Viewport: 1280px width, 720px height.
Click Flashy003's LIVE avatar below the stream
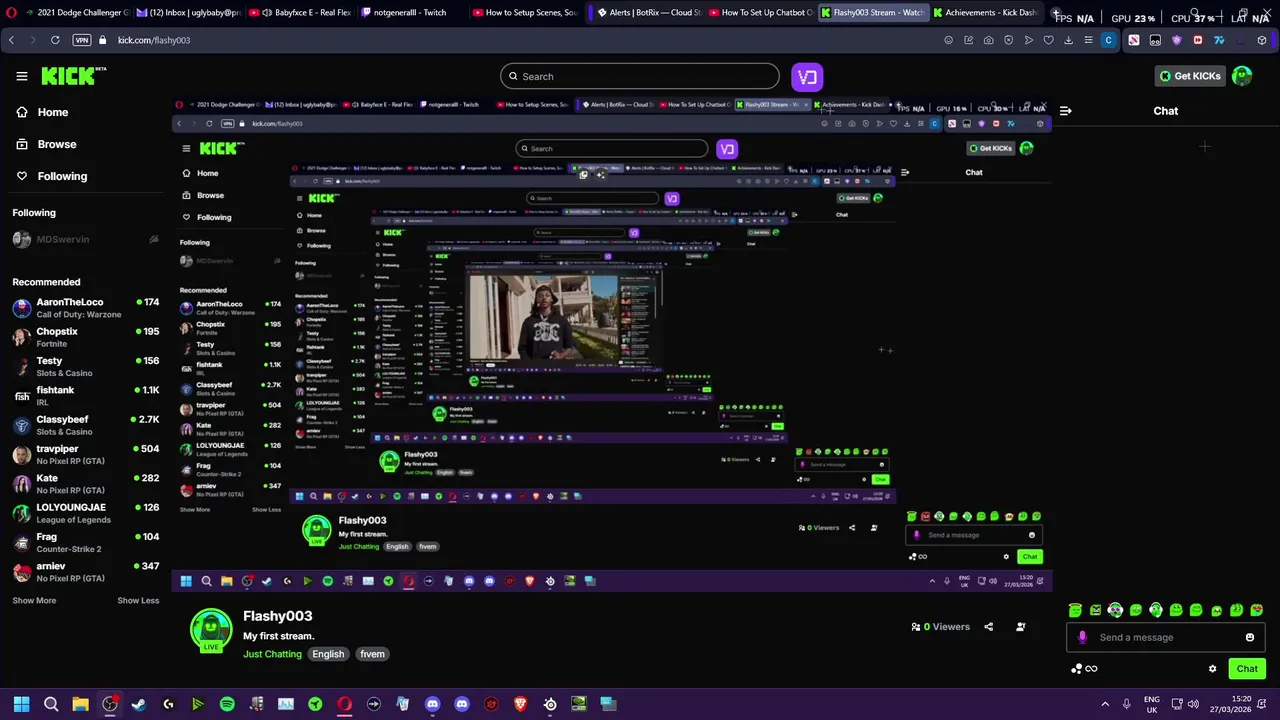point(211,630)
